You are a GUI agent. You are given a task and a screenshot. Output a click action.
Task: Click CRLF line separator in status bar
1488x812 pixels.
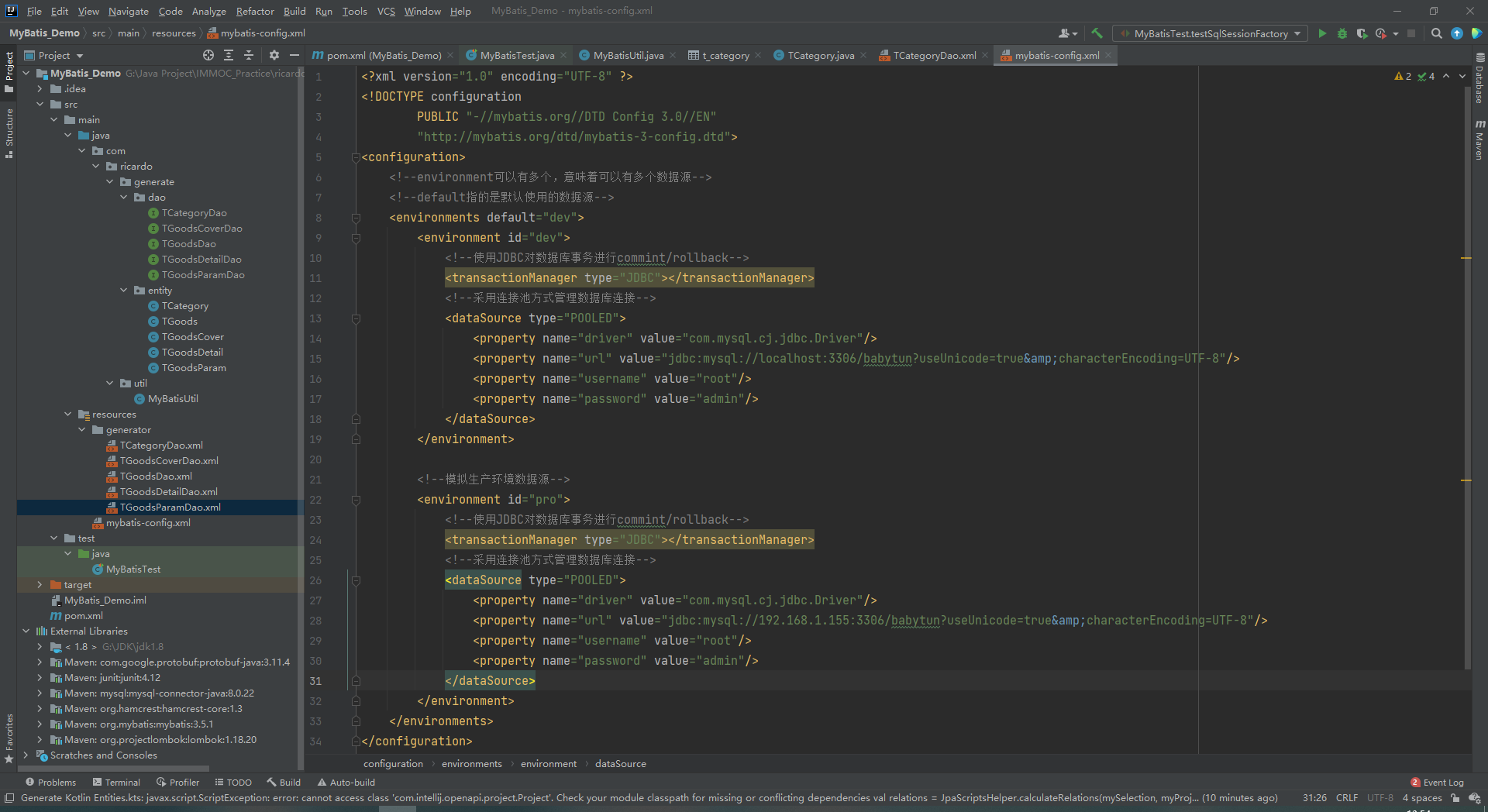[x=1346, y=798]
